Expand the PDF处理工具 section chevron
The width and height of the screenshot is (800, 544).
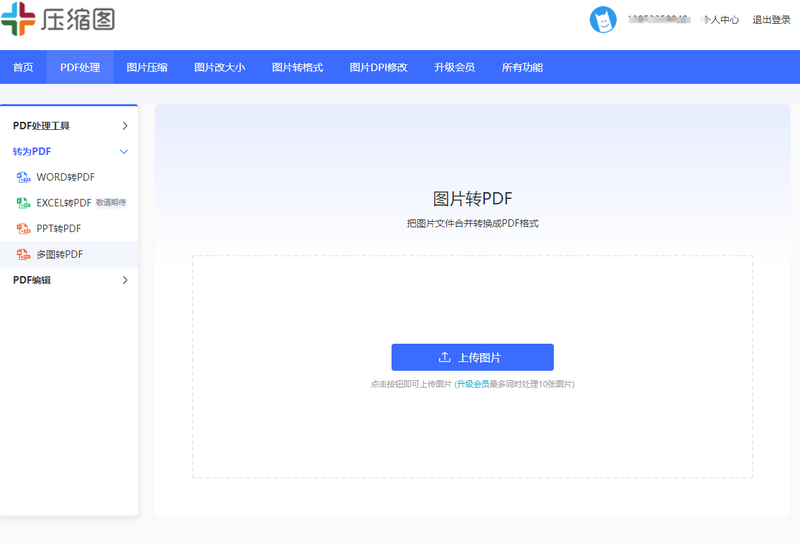tap(125, 126)
